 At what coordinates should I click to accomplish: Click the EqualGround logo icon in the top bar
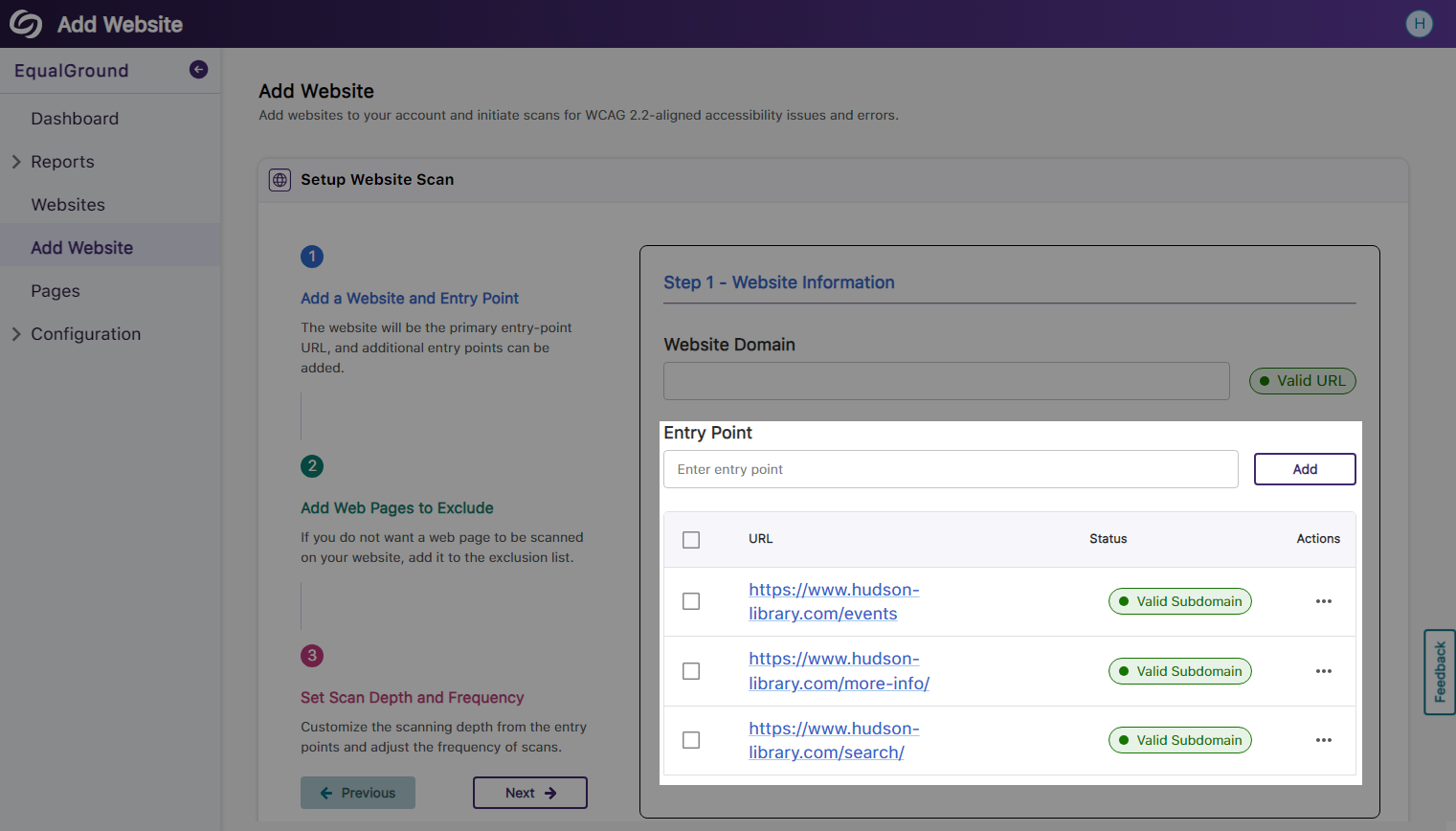[x=26, y=23]
